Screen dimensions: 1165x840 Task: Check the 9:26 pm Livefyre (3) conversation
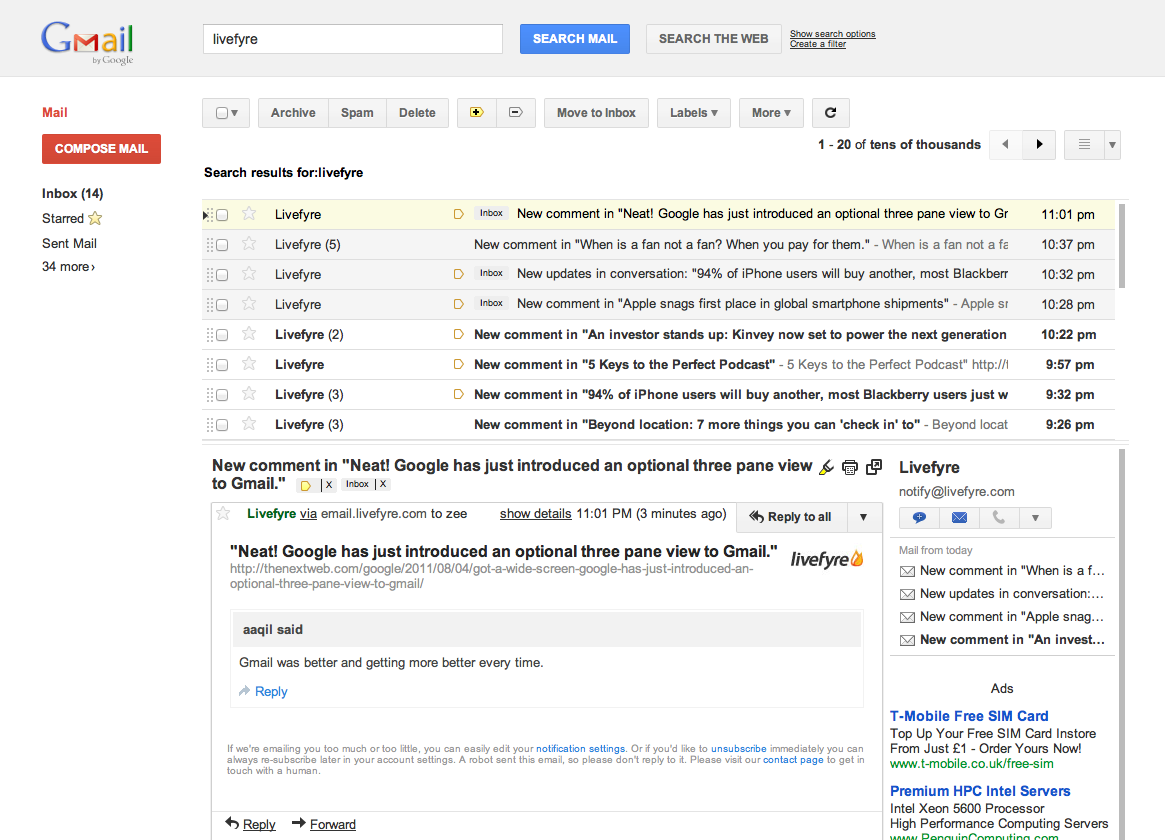pyautogui.click(x=221, y=425)
